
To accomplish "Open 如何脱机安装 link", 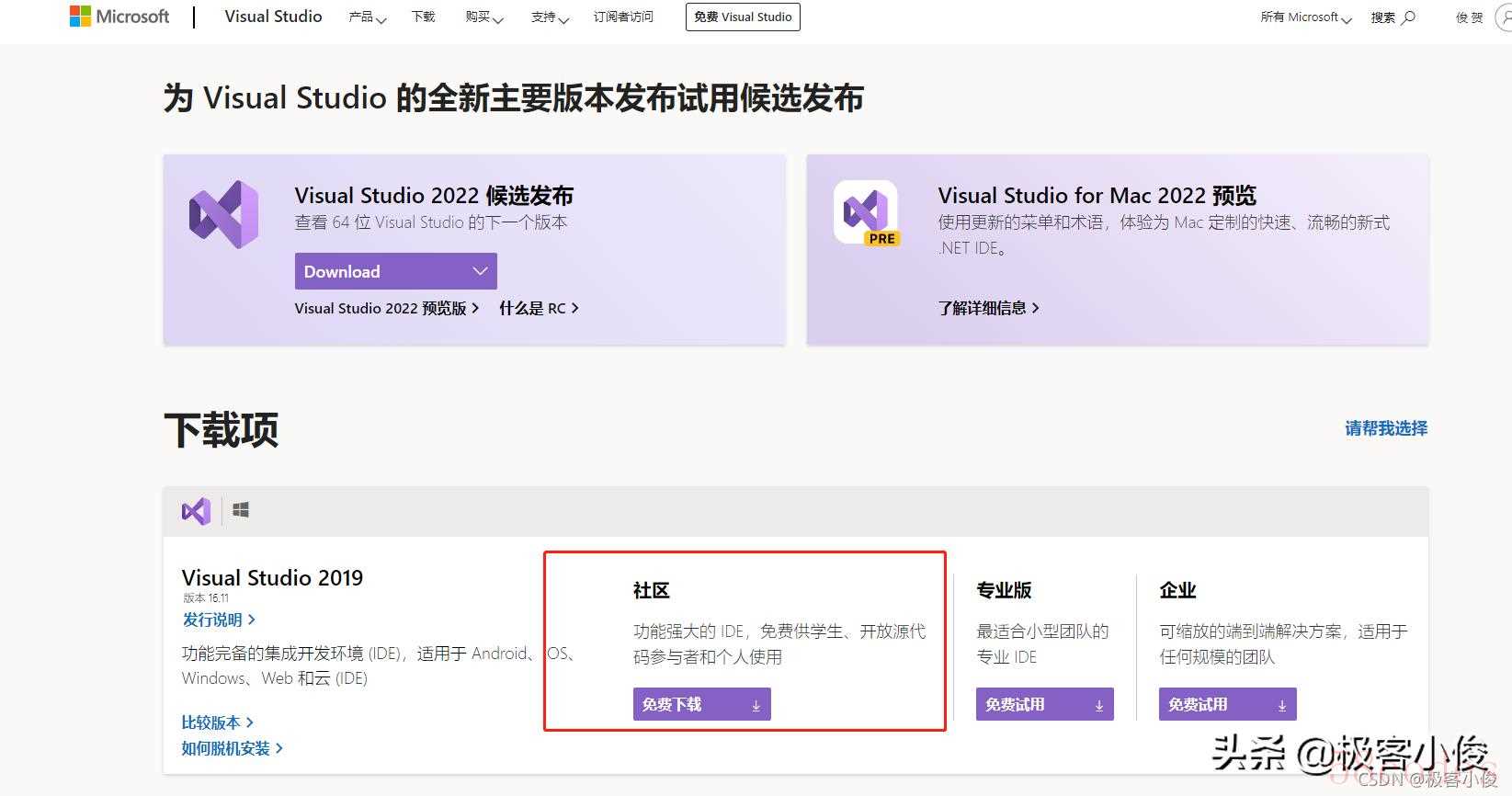I will (x=233, y=748).
